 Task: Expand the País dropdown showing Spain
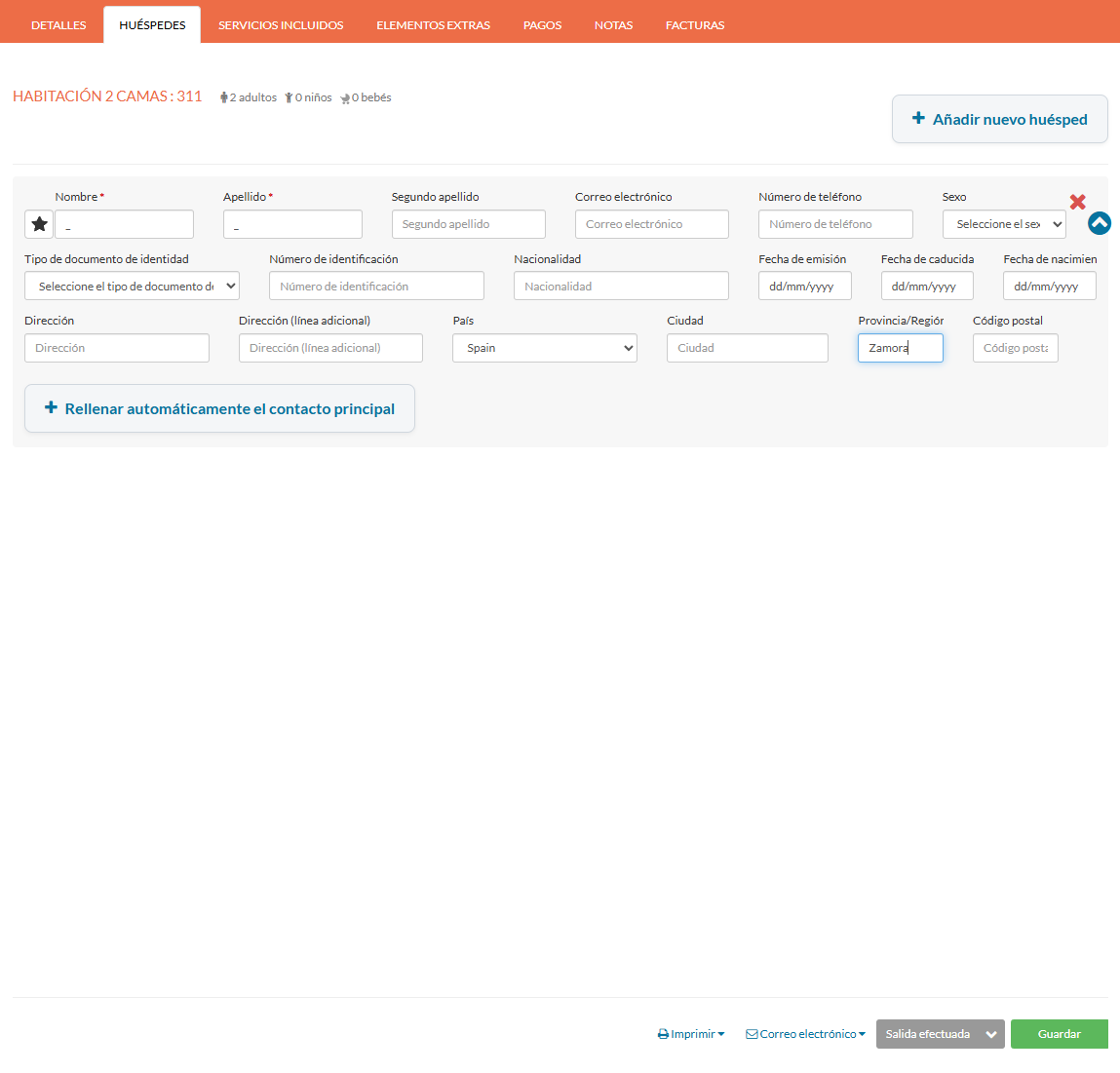[544, 348]
